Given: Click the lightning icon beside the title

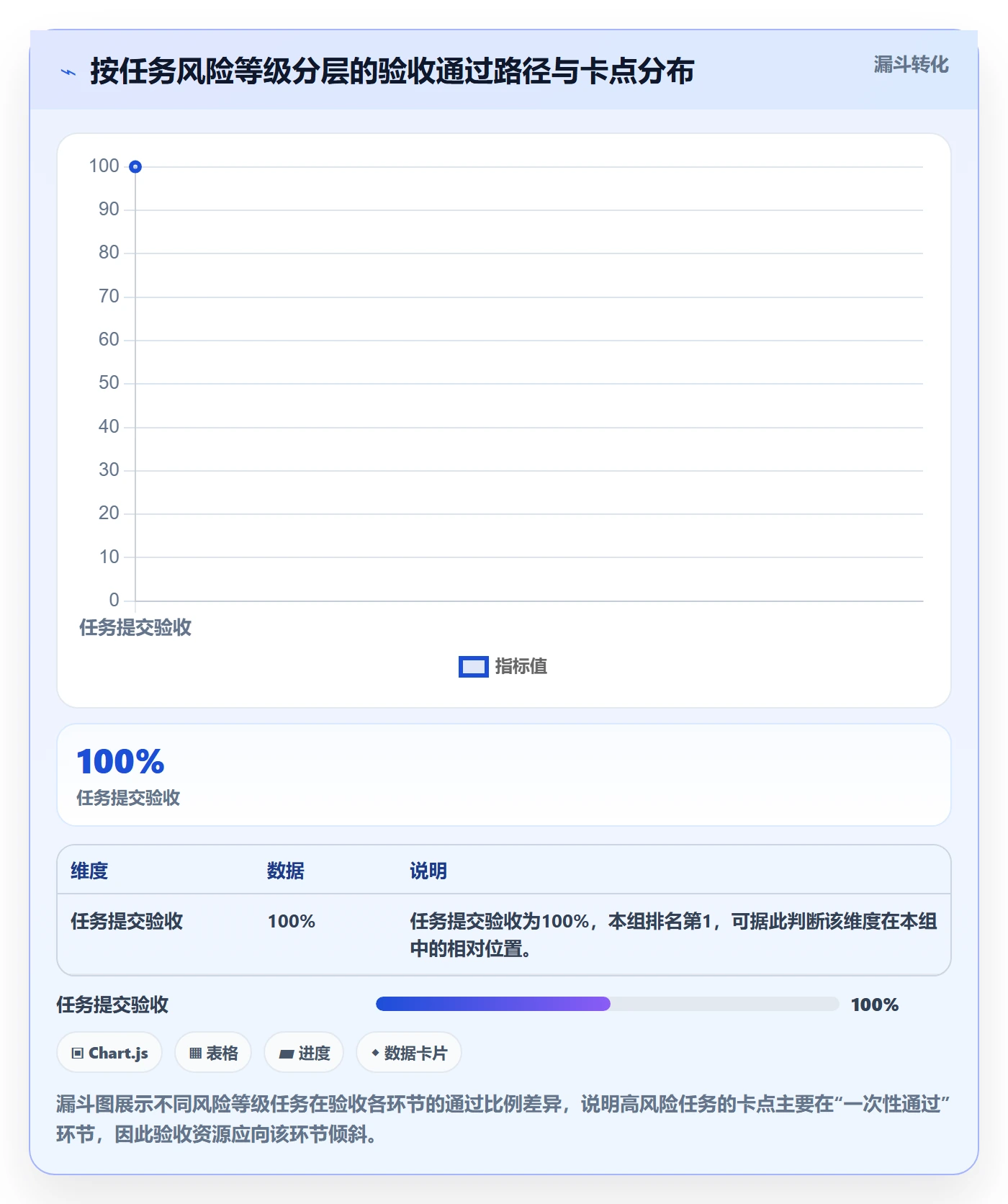Looking at the screenshot, I should point(68,72).
